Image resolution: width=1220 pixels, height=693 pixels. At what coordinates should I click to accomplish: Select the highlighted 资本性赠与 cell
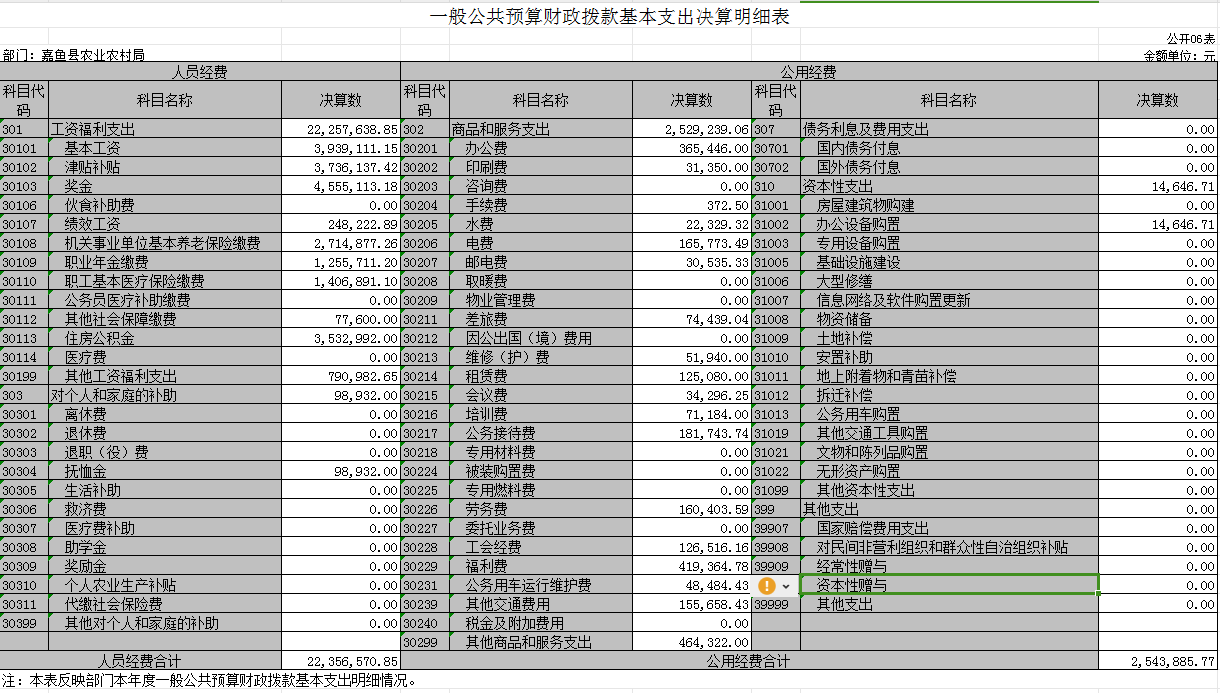948,585
